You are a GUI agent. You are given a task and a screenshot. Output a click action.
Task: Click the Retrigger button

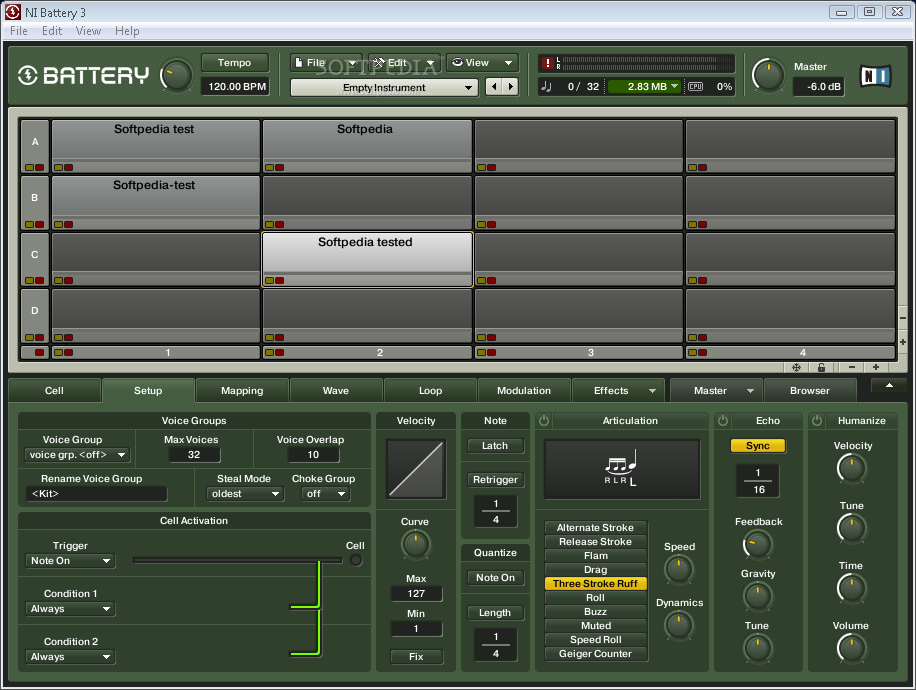495,480
